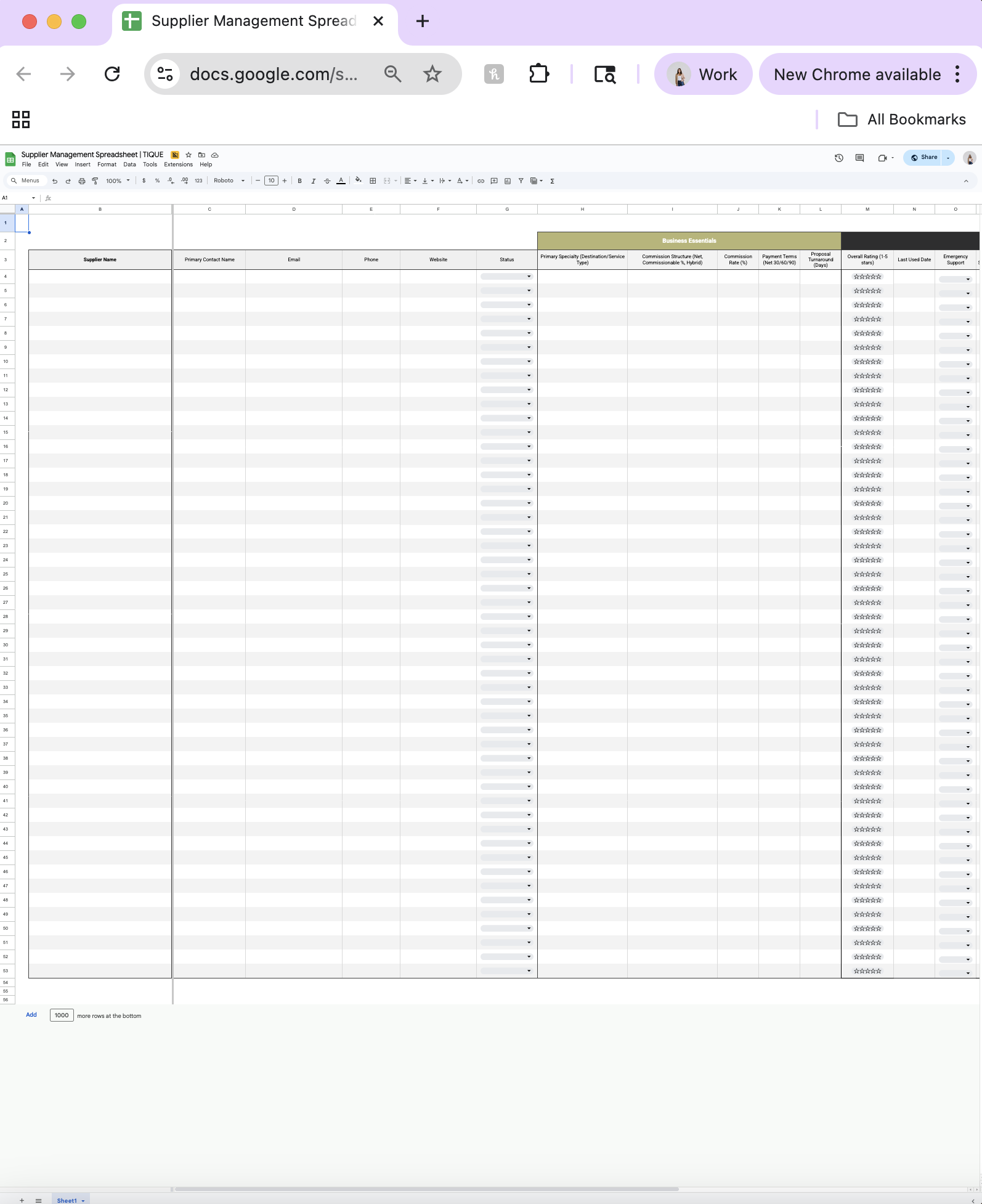
Task: Star the Supplier Management Spreadsheet document
Action: (x=189, y=155)
